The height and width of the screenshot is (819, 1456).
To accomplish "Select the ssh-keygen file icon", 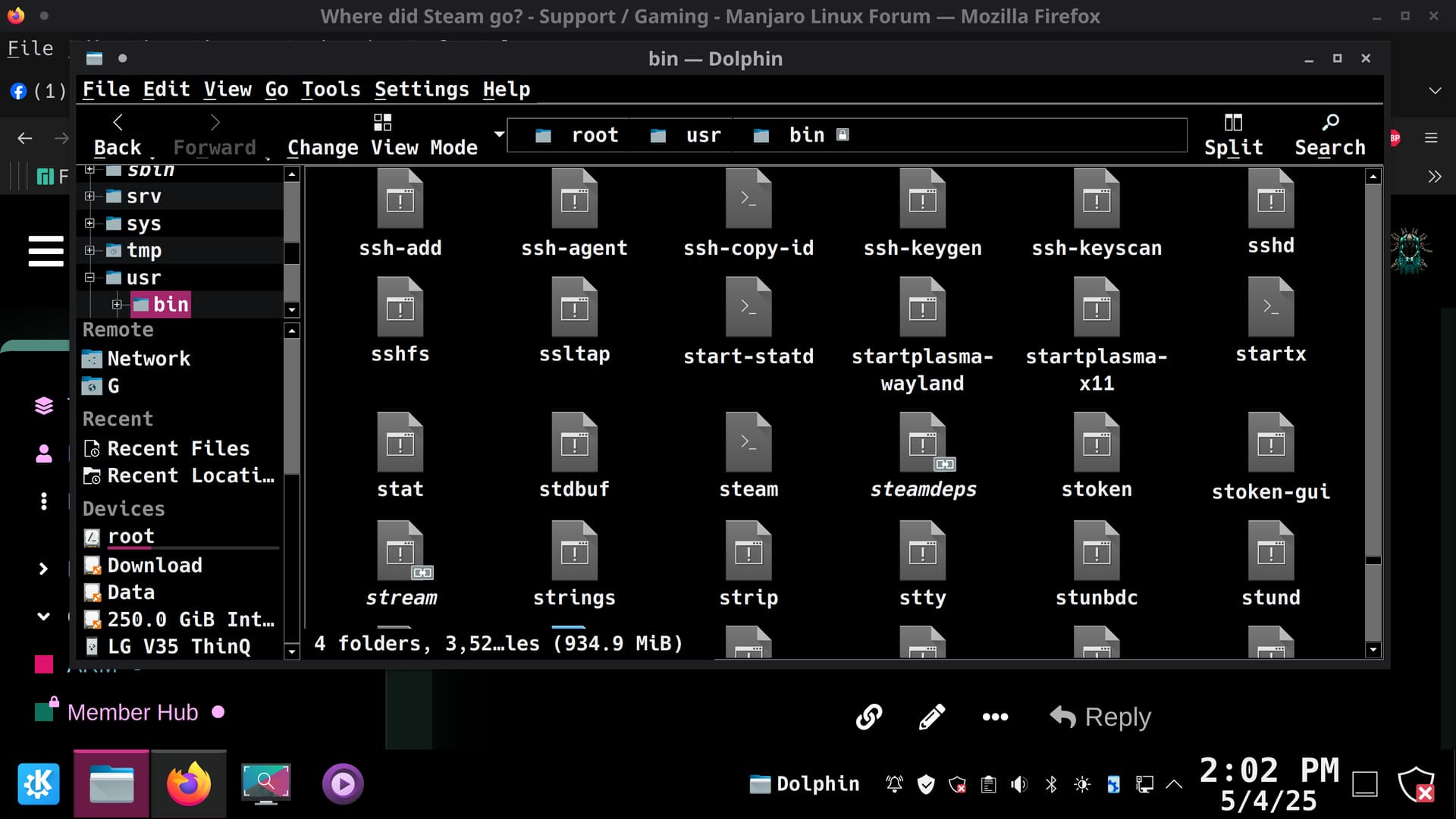I will (x=922, y=199).
